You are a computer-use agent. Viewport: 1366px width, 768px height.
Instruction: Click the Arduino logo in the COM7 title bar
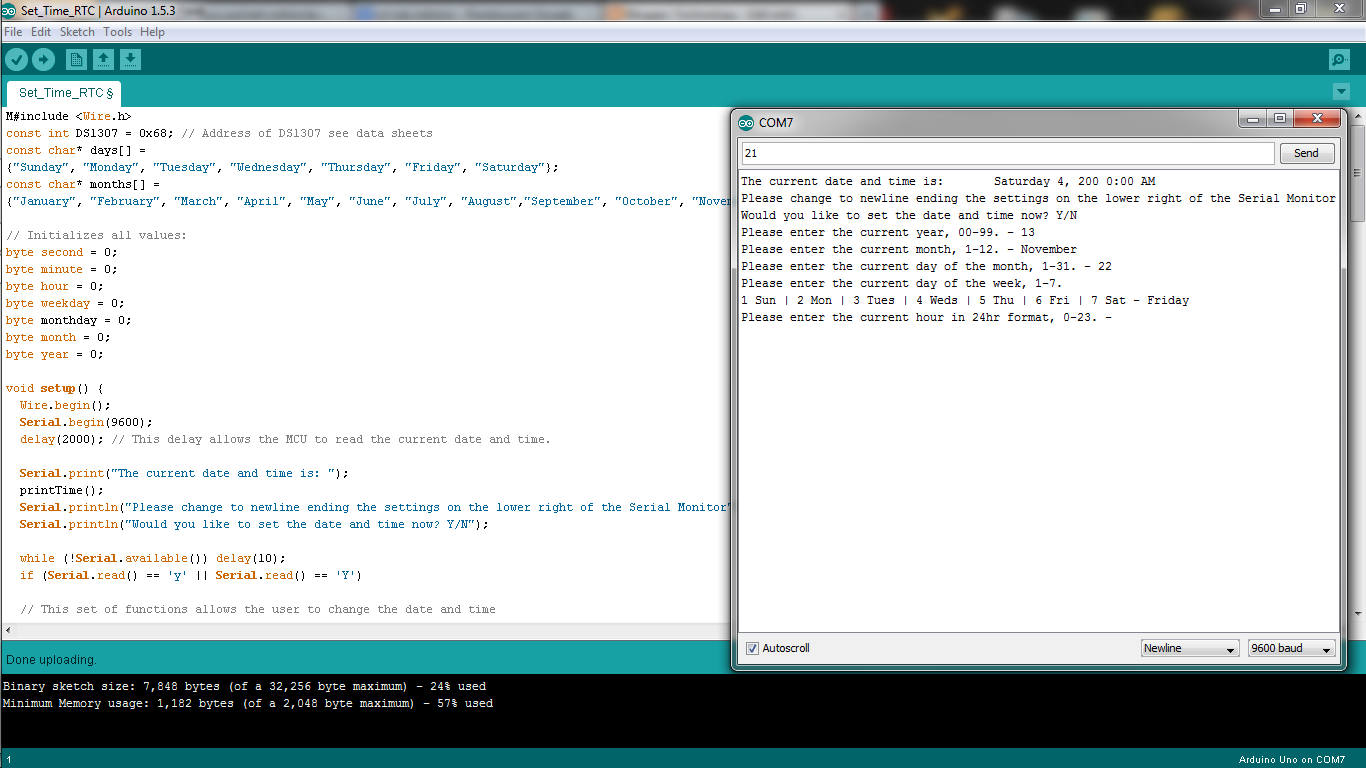pyautogui.click(x=746, y=123)
